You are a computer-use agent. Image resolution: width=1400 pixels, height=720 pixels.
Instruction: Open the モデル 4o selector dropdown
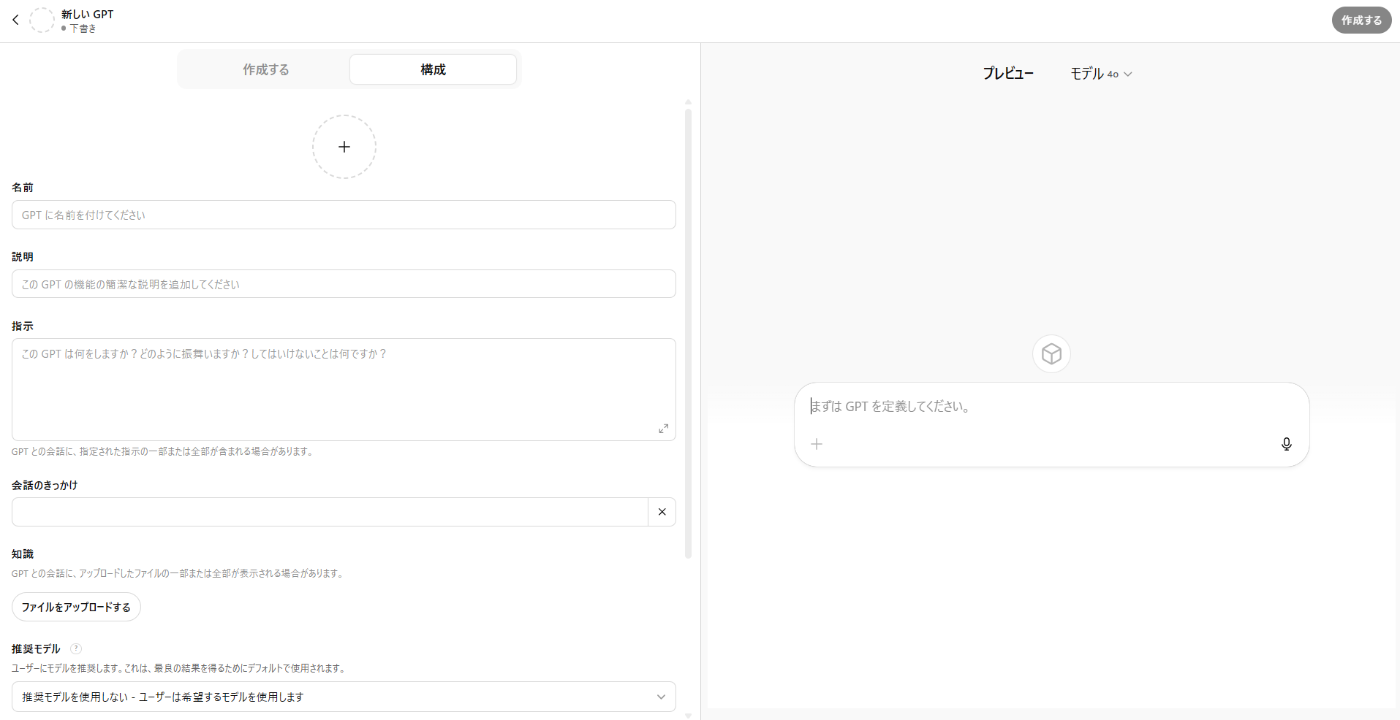pos(1101,74)
